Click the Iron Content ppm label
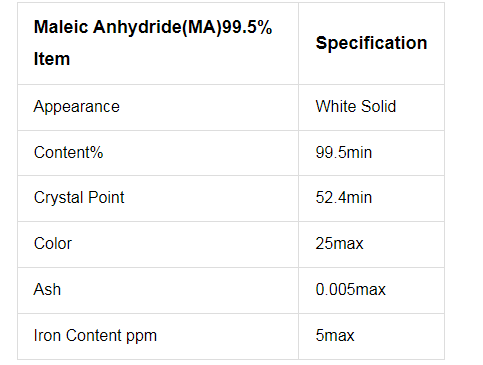 (95, 335)
